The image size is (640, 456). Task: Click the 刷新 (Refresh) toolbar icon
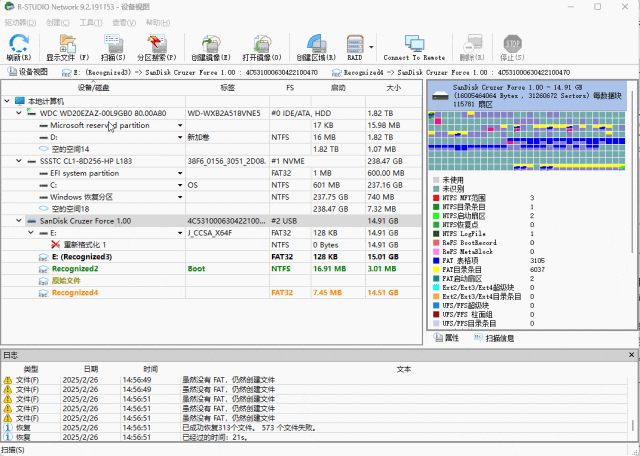pyautogui.click(x=19, y=43)
